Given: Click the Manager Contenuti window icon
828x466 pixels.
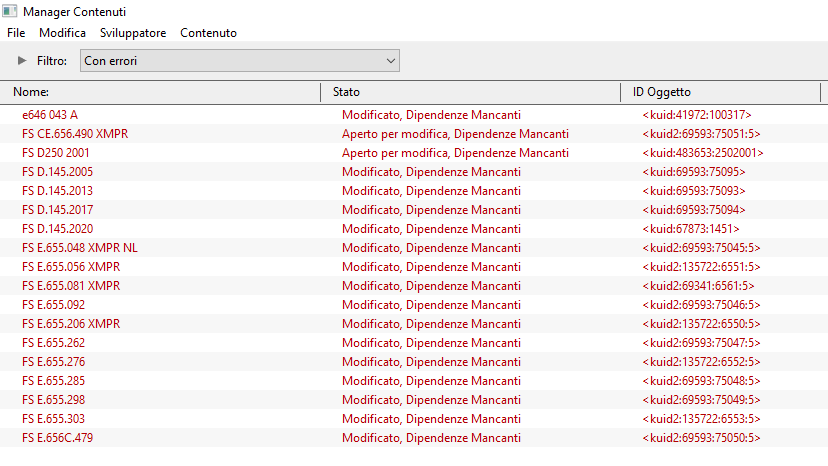Looking at the screenshot, I should pos(10,11).
